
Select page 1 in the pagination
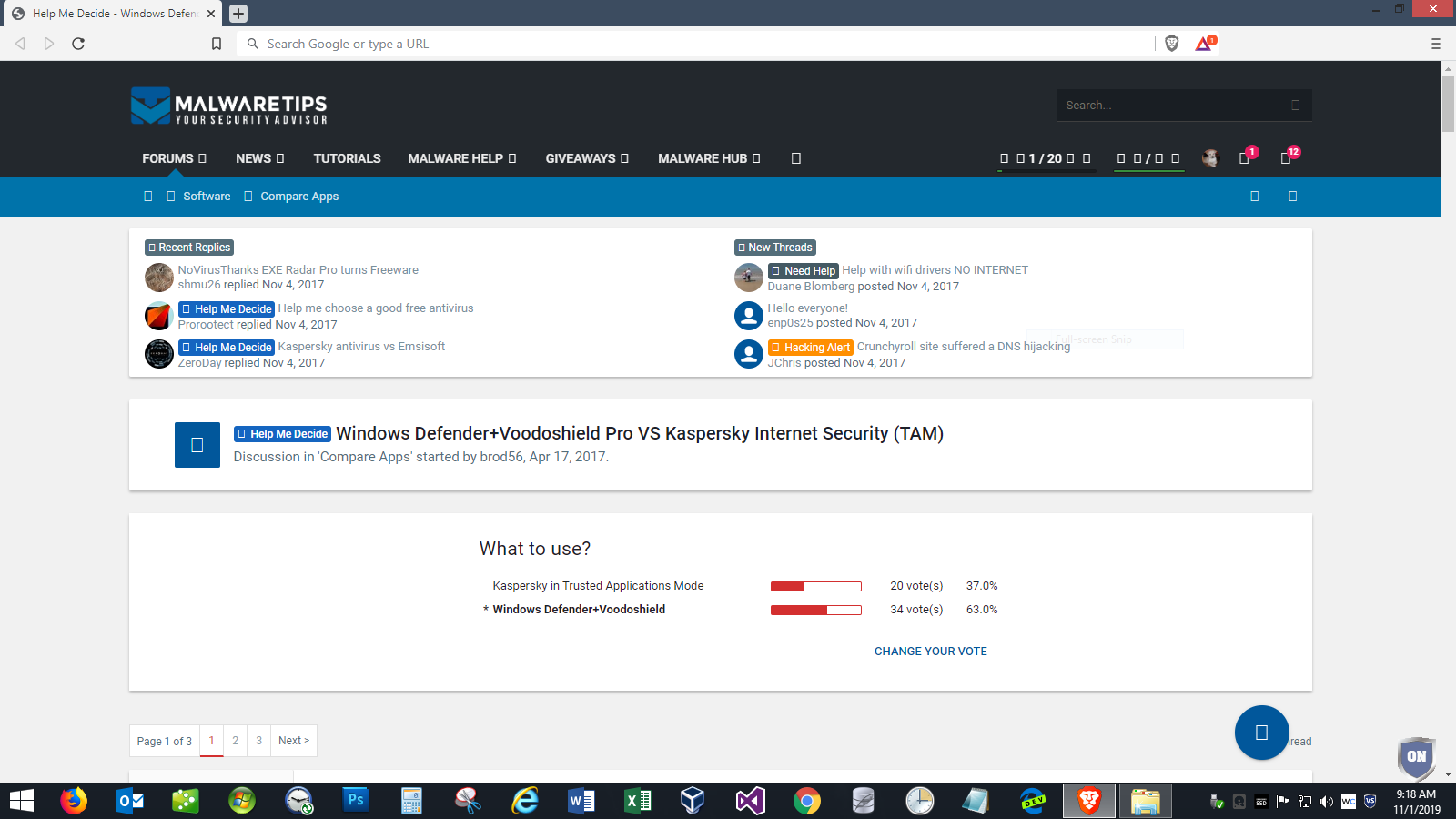coord(211,741)
